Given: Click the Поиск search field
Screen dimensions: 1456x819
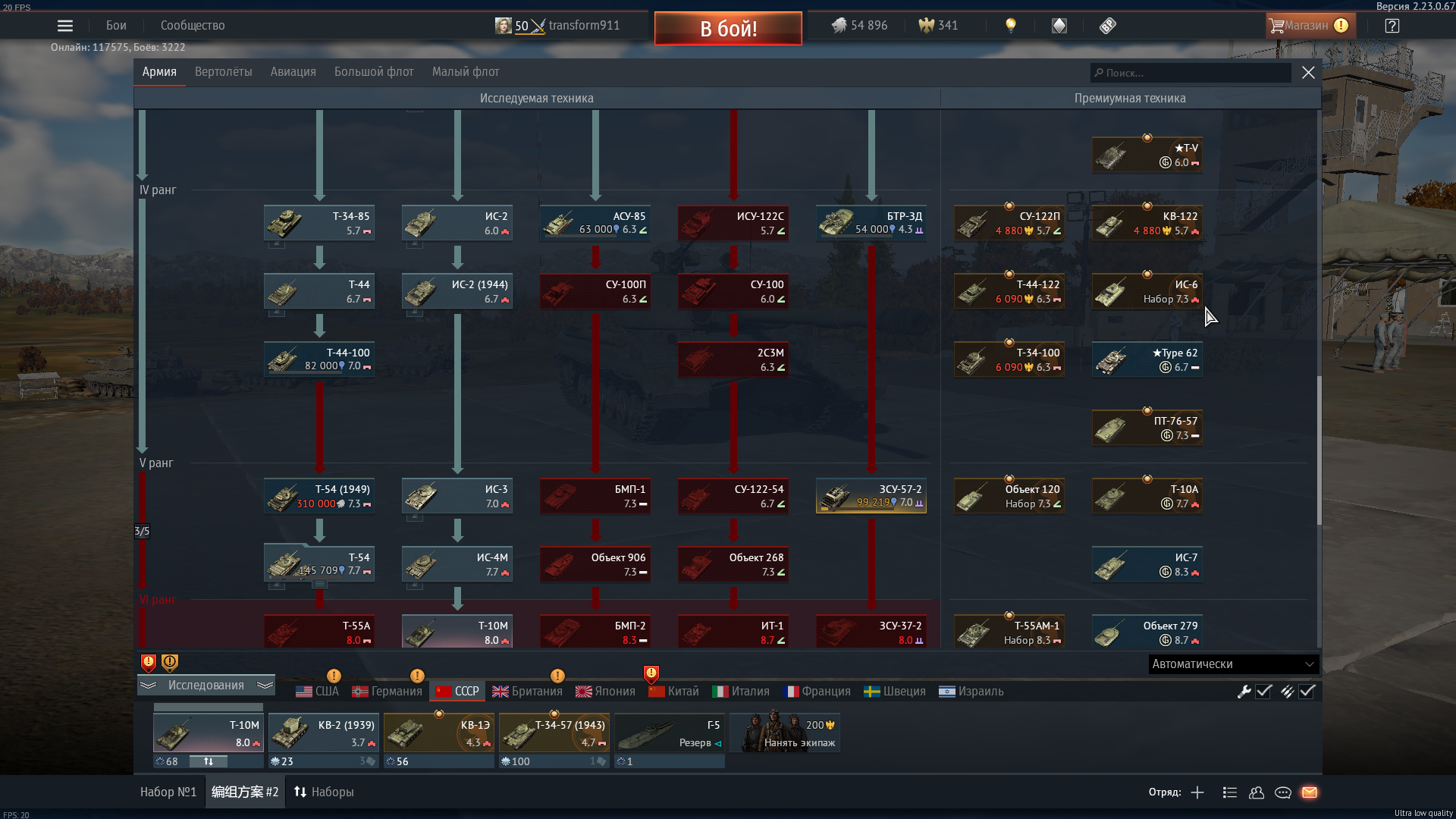Looking at the screenshot, I should [x=1191, y=73].
